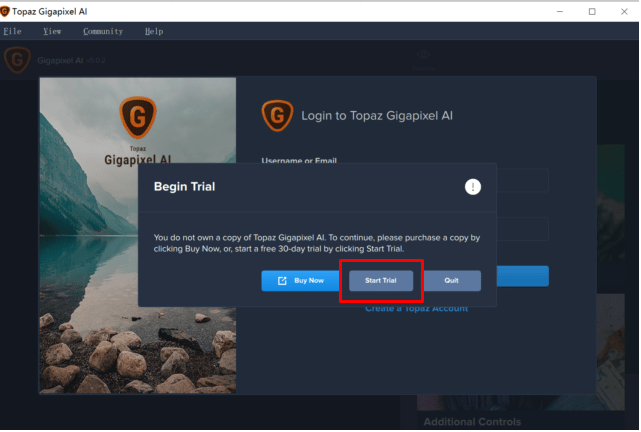Screen dimensions: 641x432
Task: Click the Begin Trial heading text
Action: (x=185, y=187)
